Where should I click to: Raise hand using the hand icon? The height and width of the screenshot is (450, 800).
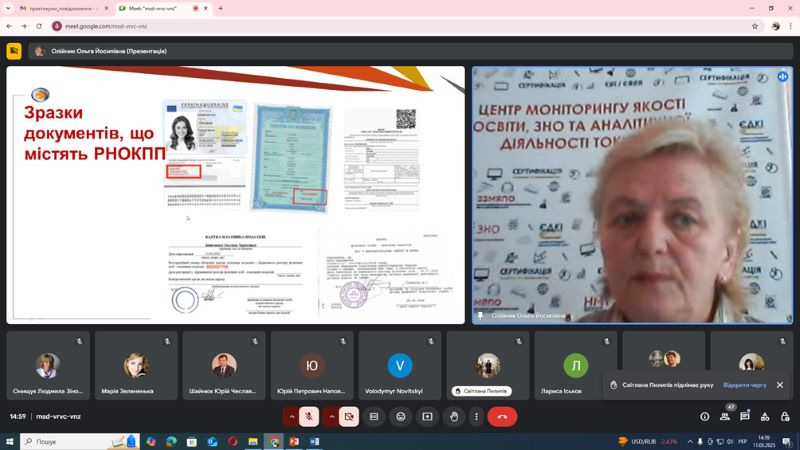click(x=454, y=417)
